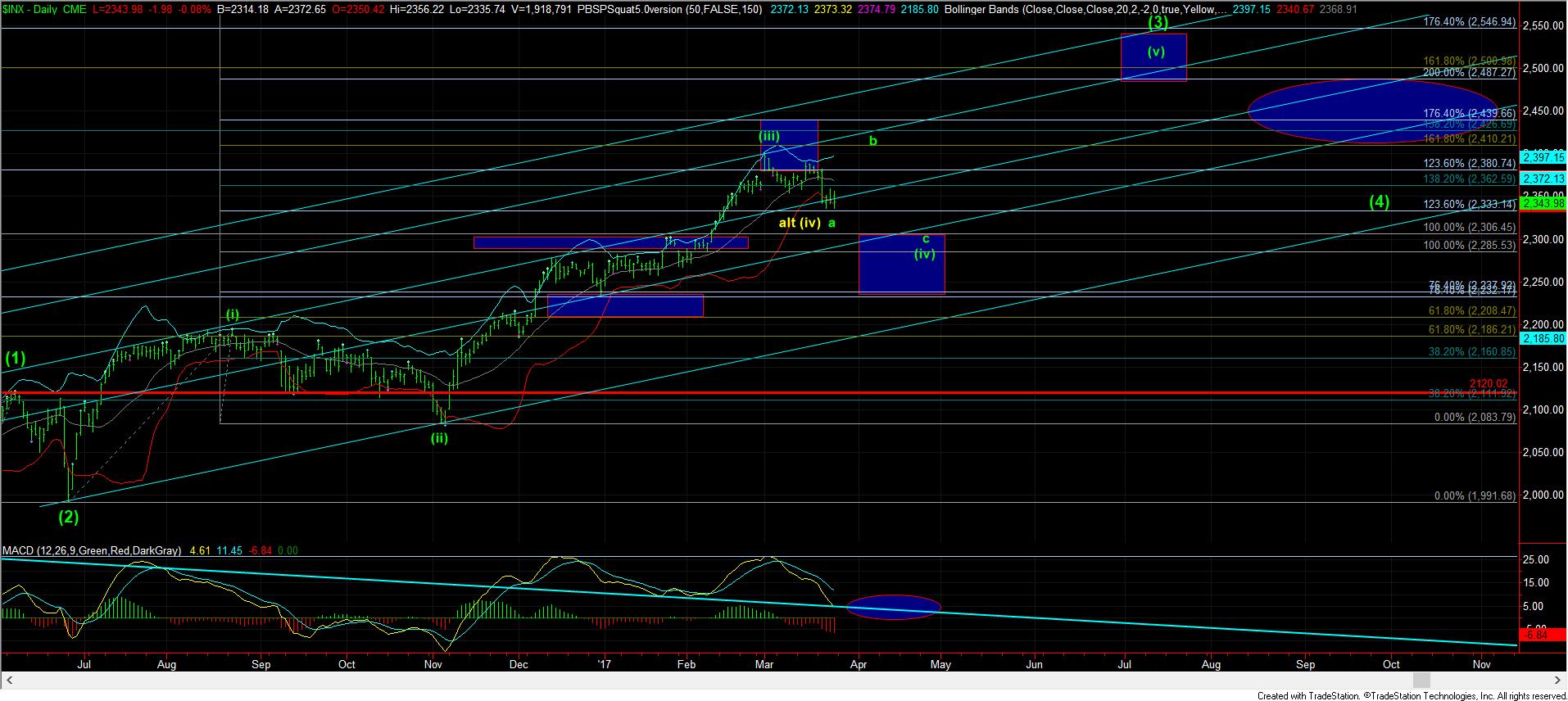Select the MACD (12,26,9) indicator label
1568x701 pixels.
(x=93, y=551)
